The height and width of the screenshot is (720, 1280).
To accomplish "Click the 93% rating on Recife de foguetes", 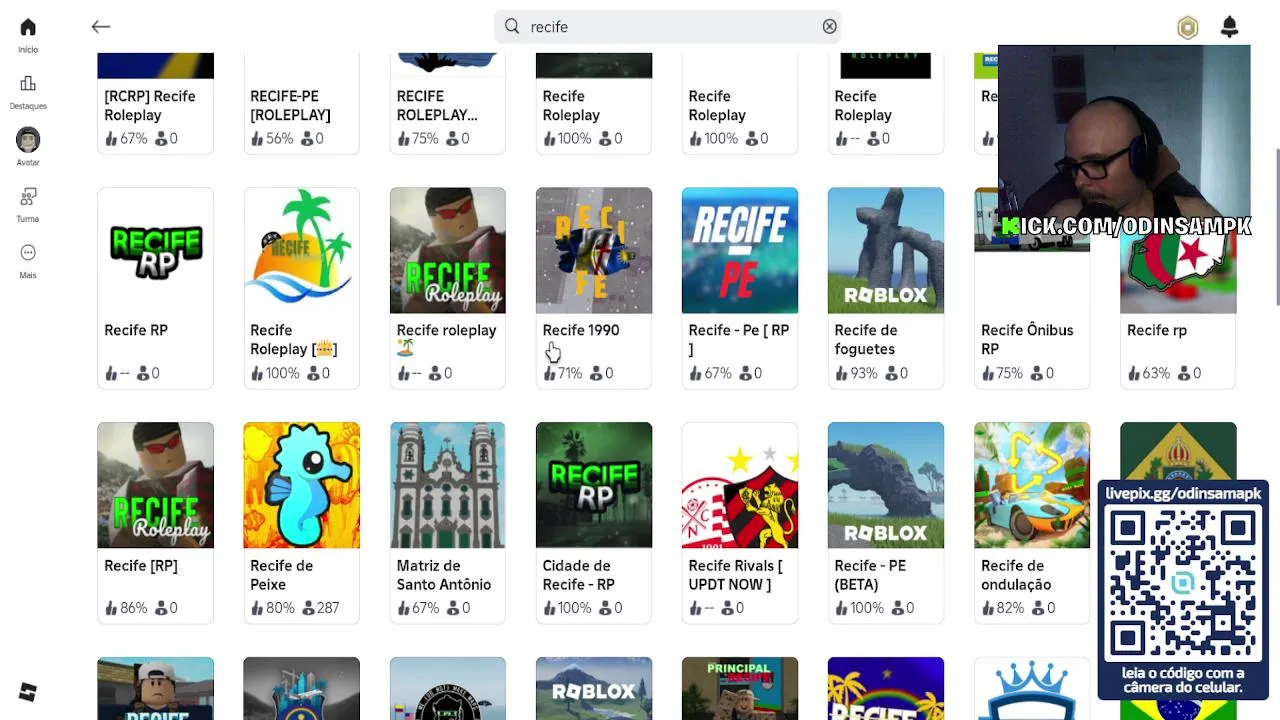I will click(856, 373).
